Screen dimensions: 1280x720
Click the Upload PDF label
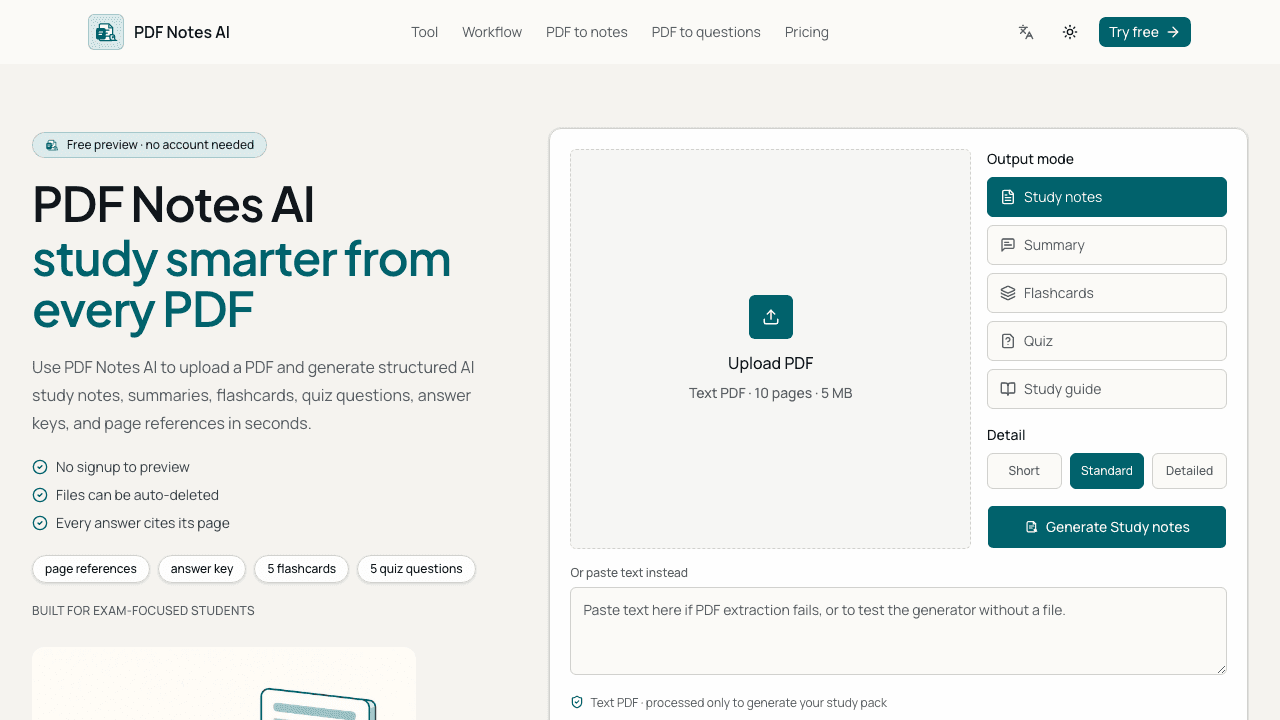[771, 363]
